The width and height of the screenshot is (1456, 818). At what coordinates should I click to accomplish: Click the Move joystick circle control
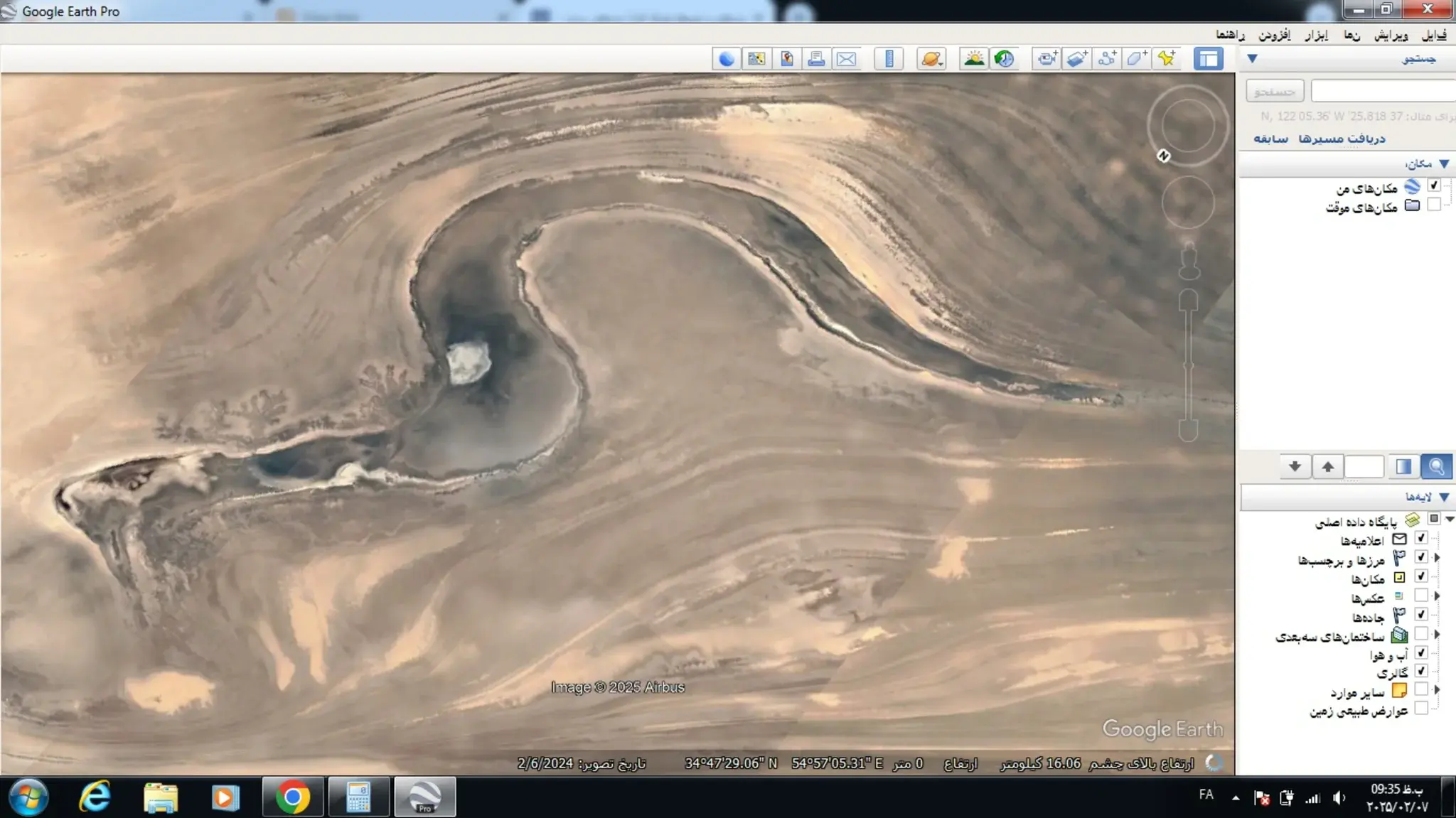[x=1188, y=203]
